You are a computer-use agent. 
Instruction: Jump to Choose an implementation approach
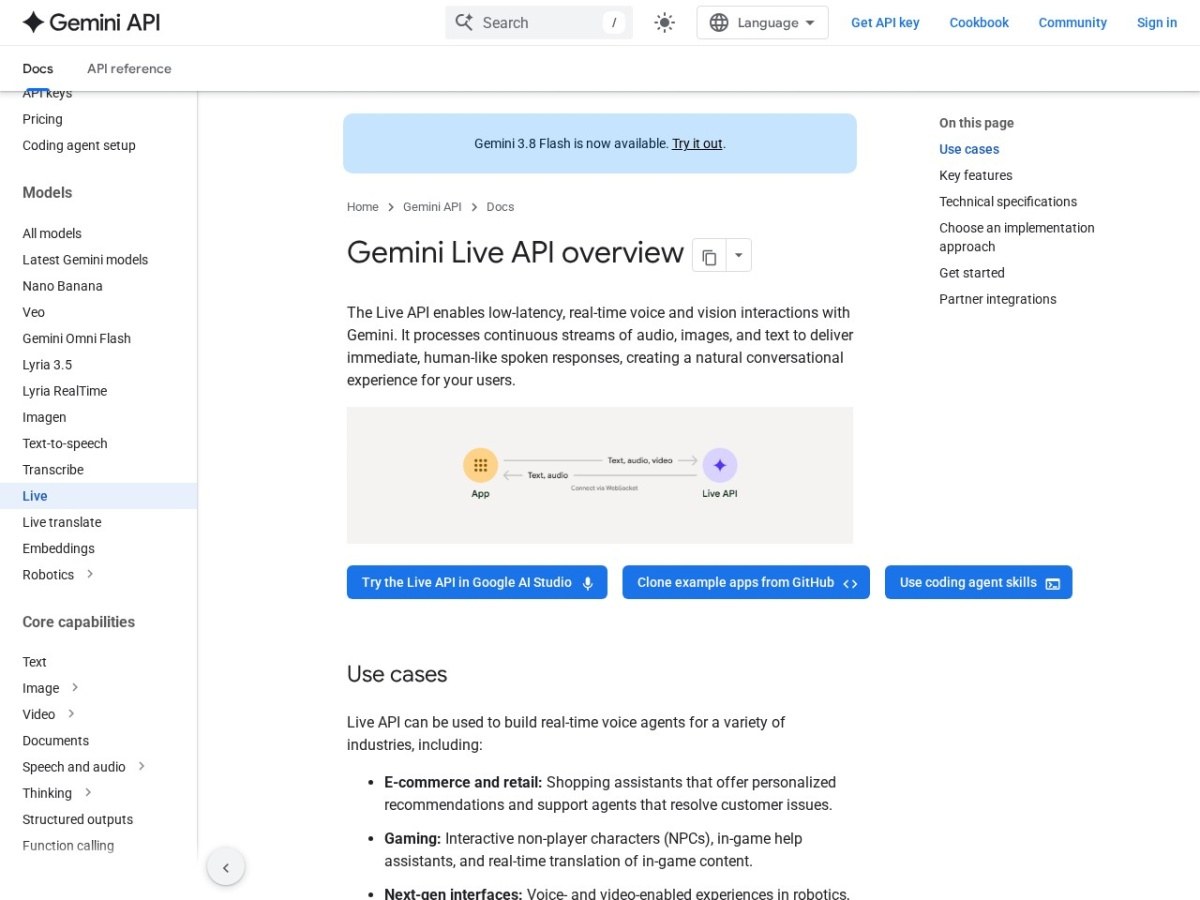point(1017,237)
